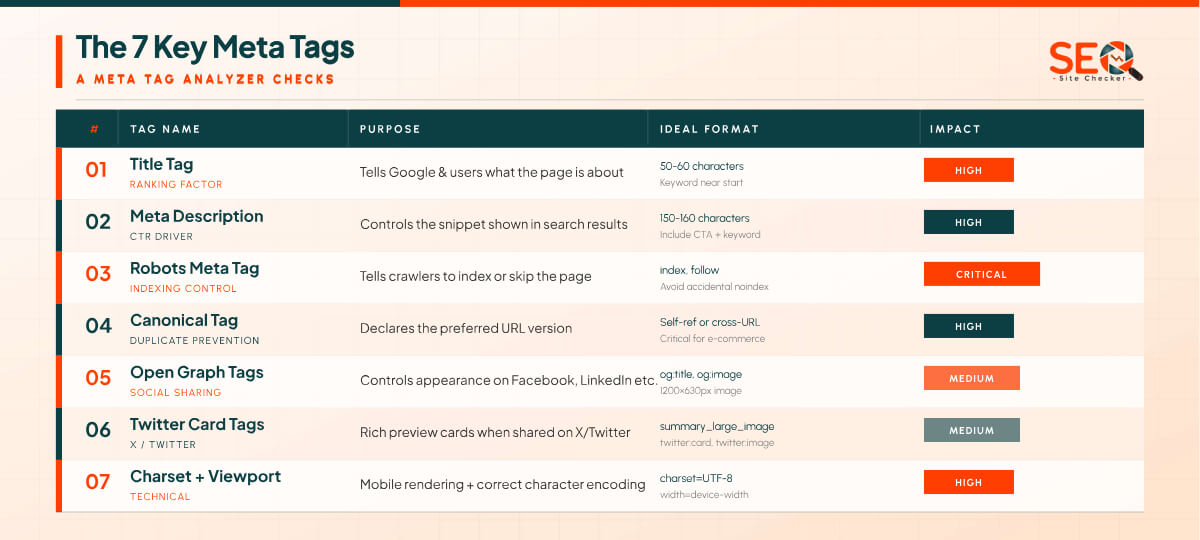This screenshot has width=1200, height=540.
Task: Click 'Controls the snippet shown in search results'
Action: [494, 224]
